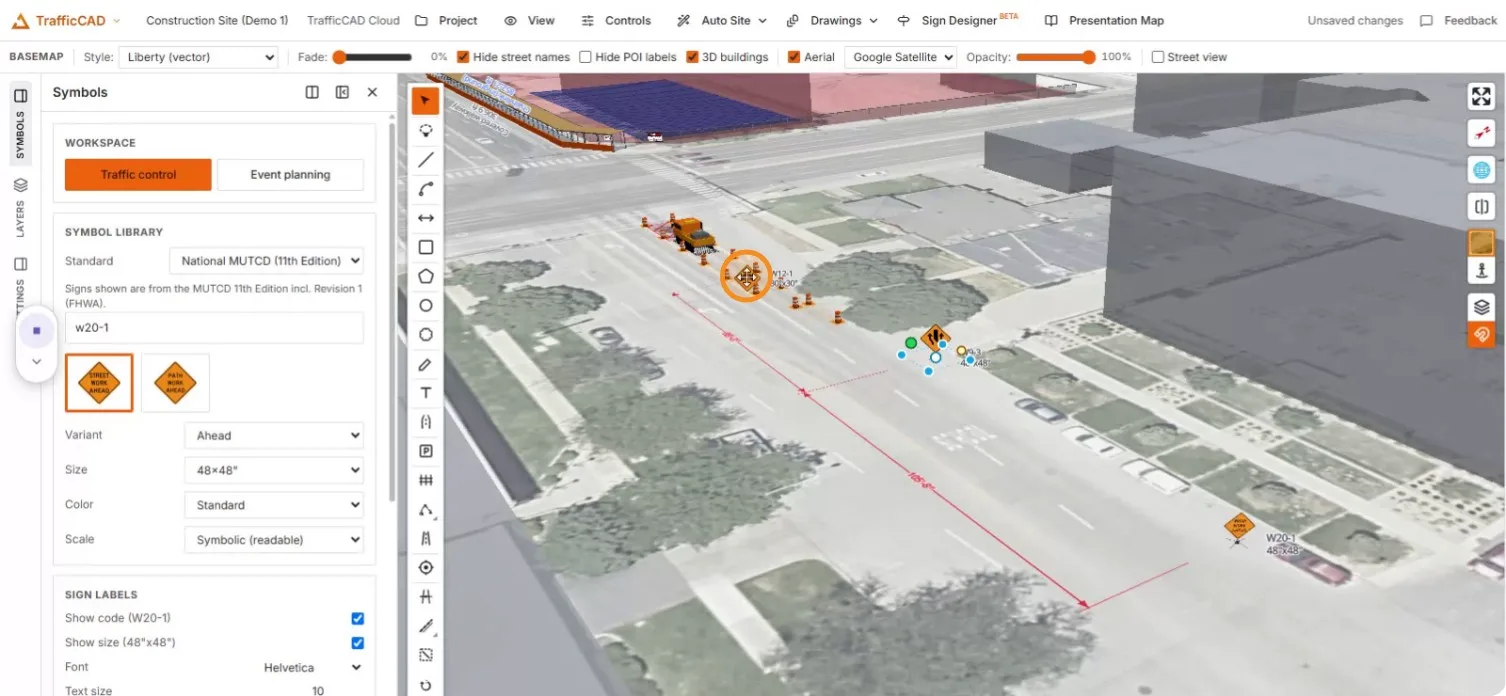Open the map layers stack icon
This screenshot has height=696, width=1506.
[x=1481, y=307]
